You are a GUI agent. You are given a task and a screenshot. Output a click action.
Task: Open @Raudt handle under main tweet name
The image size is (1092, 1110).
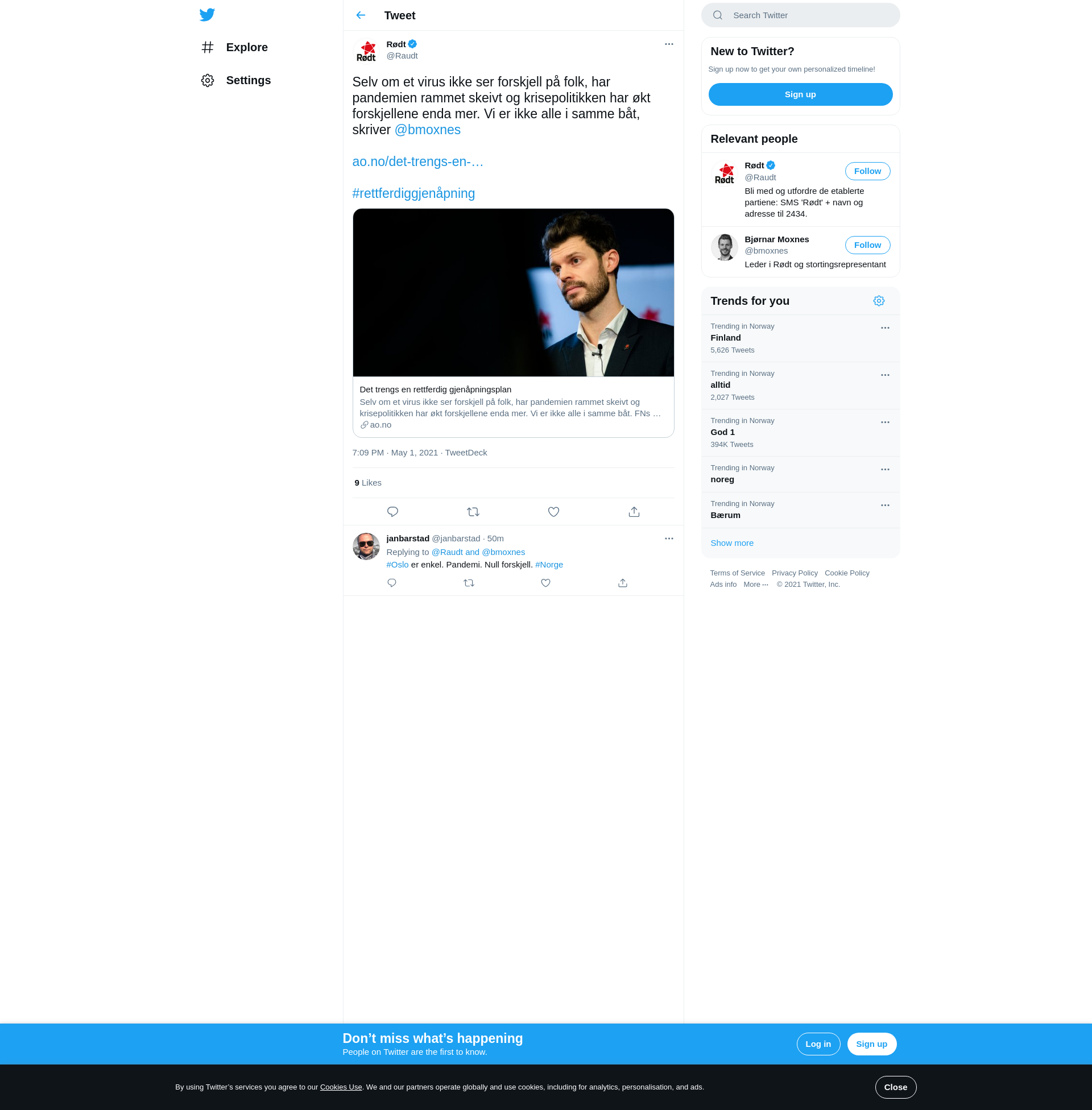pyautogui.click(x=402, y=56)
